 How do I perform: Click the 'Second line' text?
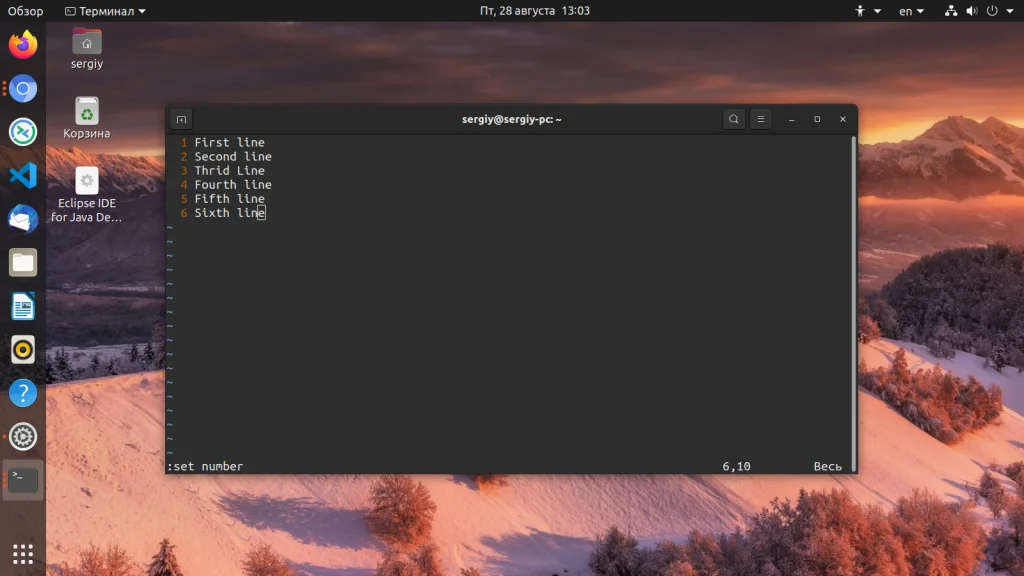point(233,157)
